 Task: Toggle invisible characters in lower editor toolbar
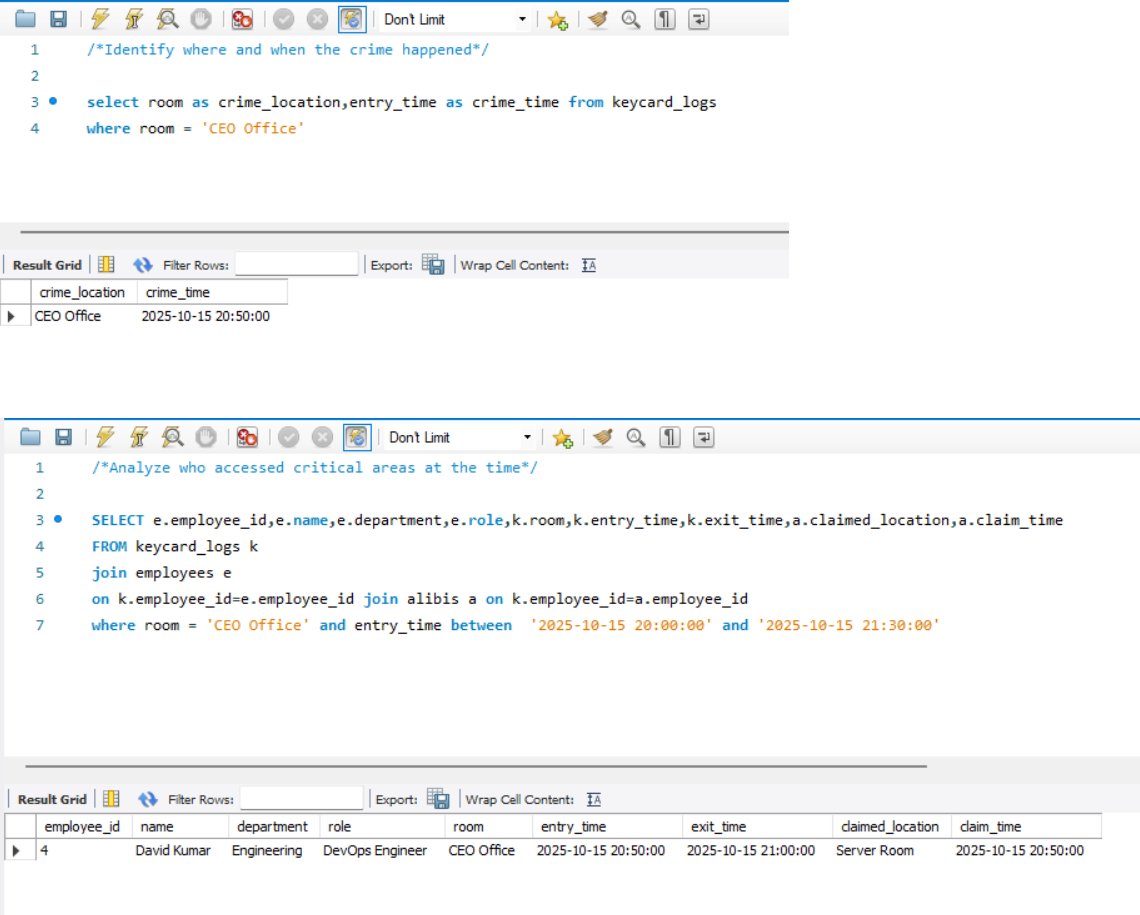pos(670,437)
